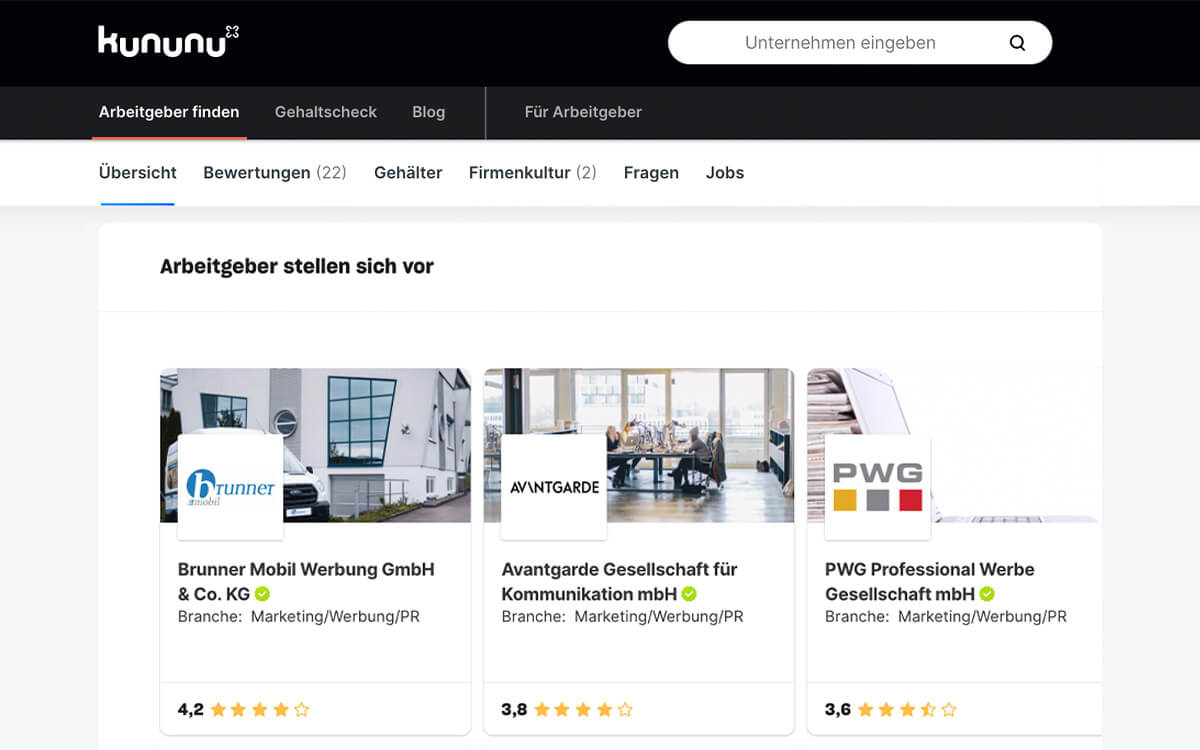Click the 4,2 star rating of Brunner Mobil
Image resolution: width=1200 pixels, height=750 pixels.
pyautogui.click(x=244, y=710)
